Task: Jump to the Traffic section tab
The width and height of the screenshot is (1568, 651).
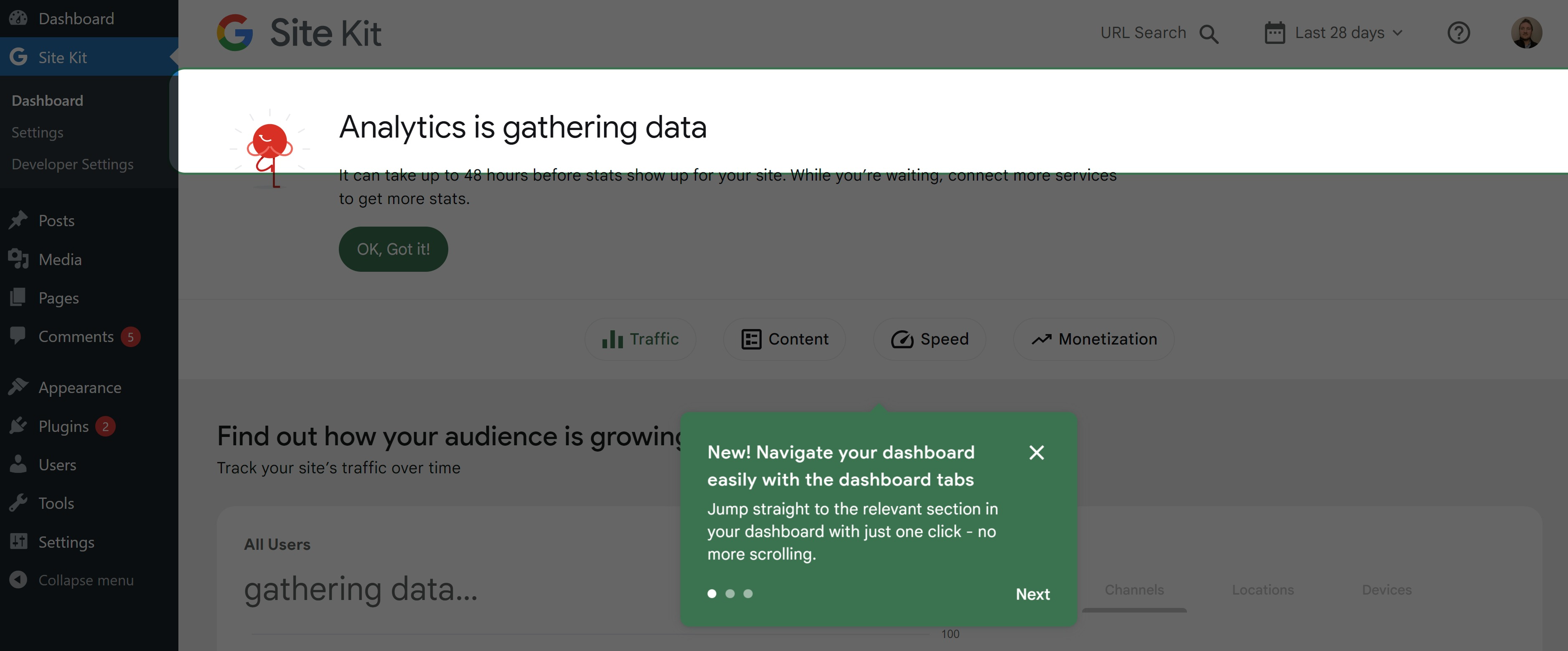Action: click(640, 339)
